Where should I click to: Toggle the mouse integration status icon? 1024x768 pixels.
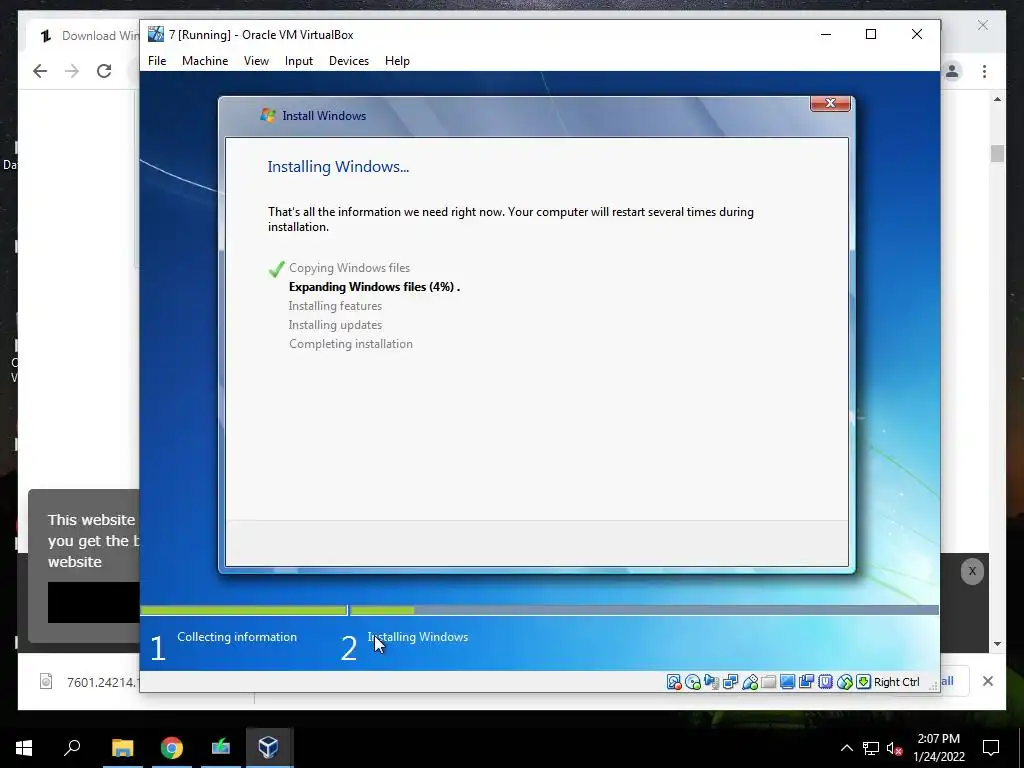844,682
